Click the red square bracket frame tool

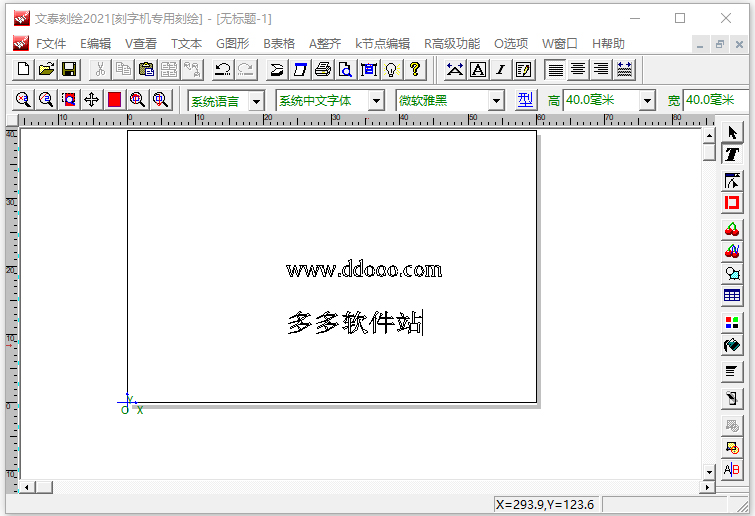(732, 203)
